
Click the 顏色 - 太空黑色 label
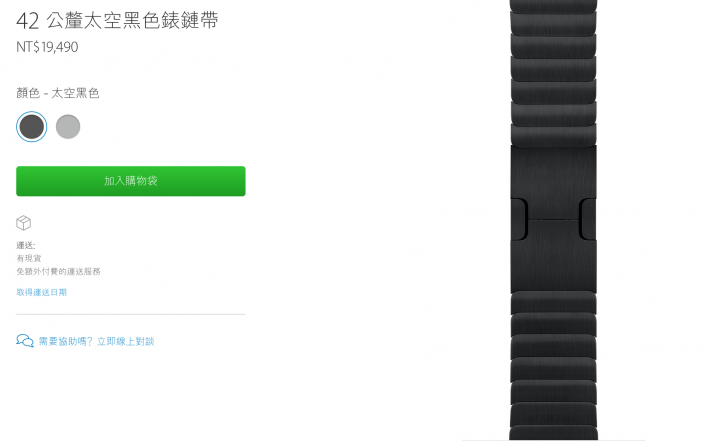(58, 93)
